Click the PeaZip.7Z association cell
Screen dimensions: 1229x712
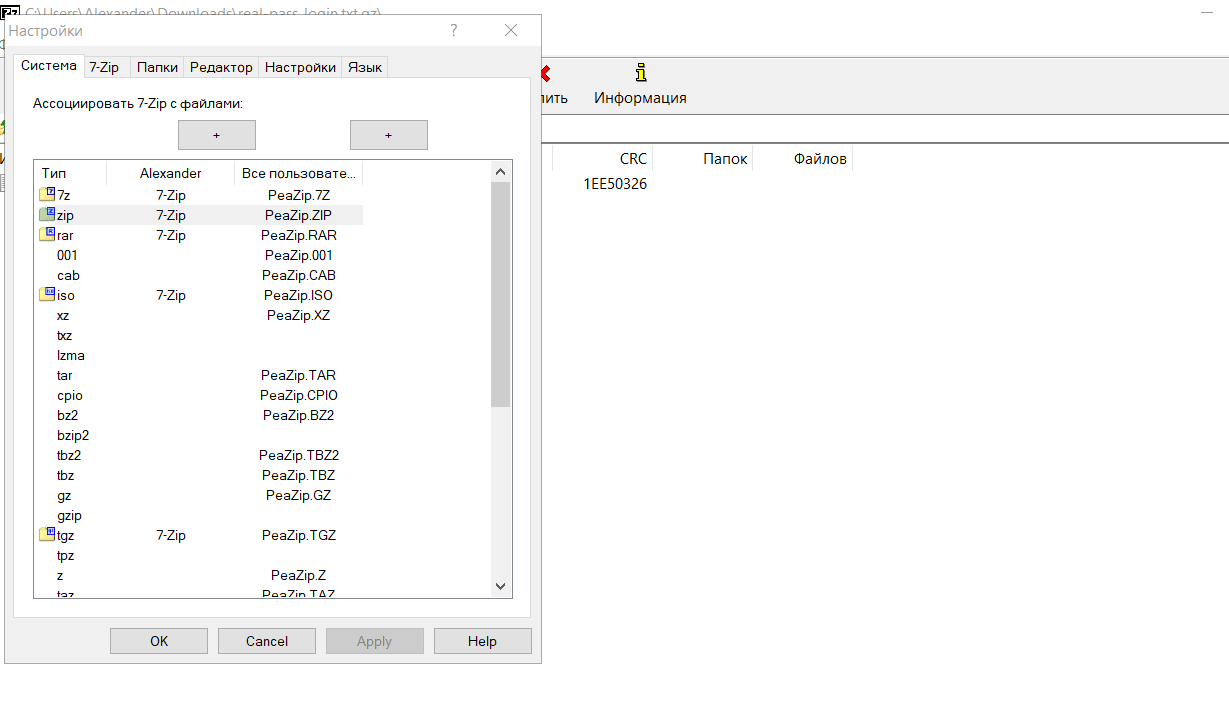(298, 195)
